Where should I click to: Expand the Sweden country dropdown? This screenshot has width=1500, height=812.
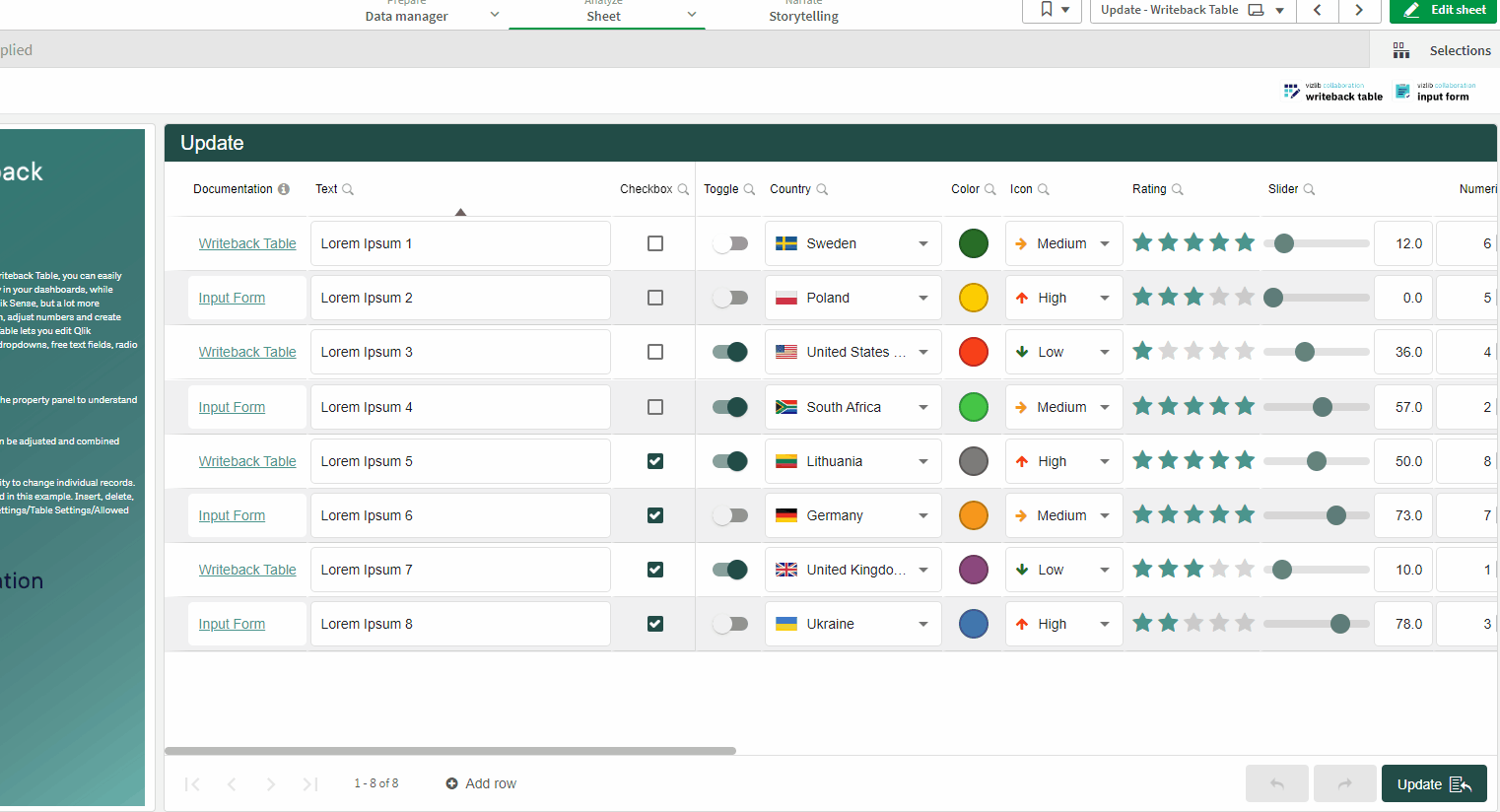pyautogui.click(x=853, y=243)
